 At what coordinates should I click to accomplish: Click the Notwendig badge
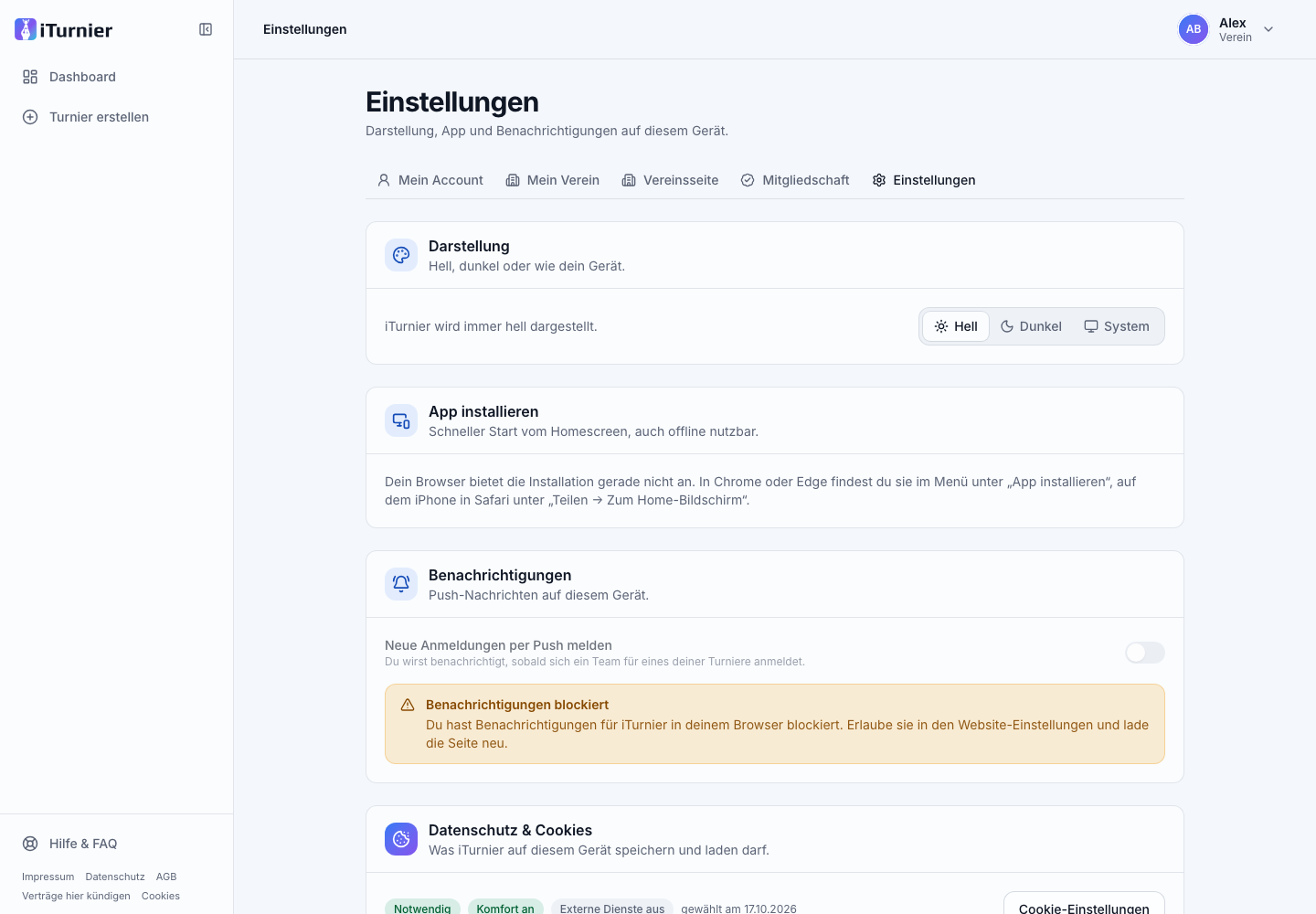[422, 908]
